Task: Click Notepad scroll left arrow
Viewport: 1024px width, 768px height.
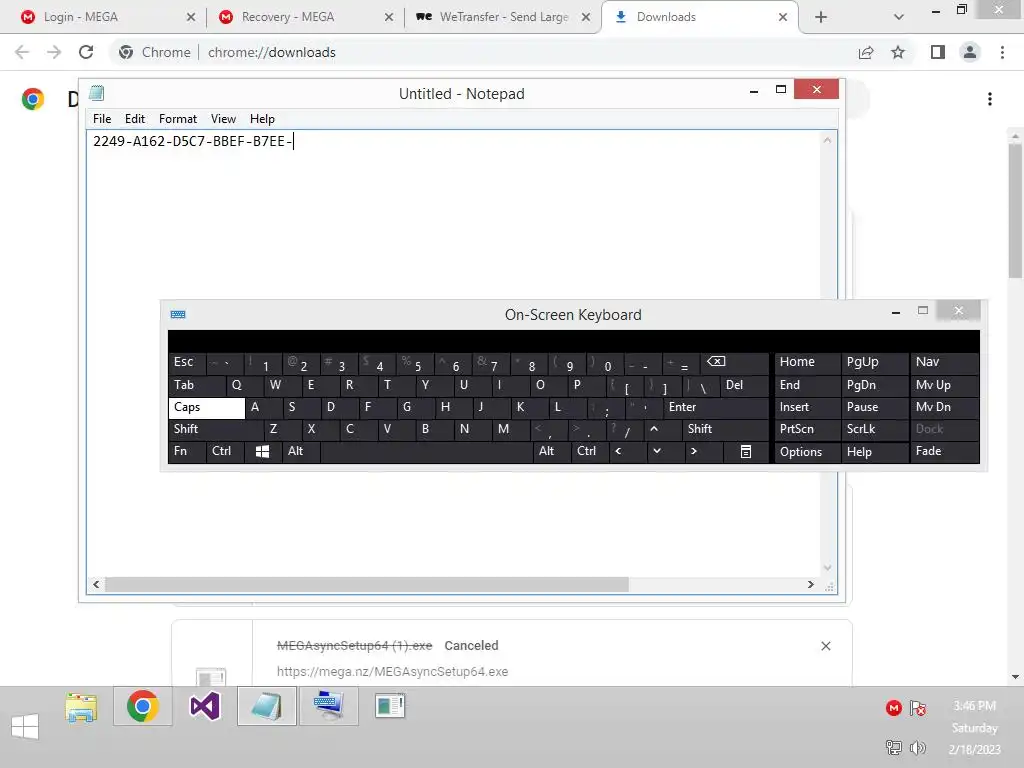Action: coord(96,584)
